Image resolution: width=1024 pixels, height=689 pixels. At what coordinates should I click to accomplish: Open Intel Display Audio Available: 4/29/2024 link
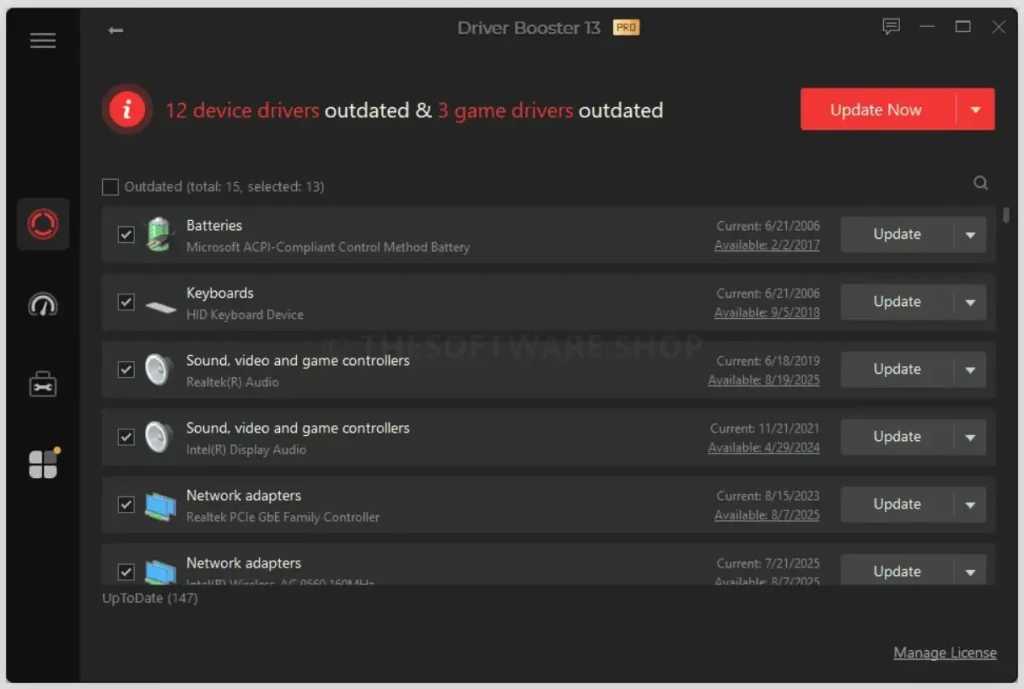click(x=763, y=447)
